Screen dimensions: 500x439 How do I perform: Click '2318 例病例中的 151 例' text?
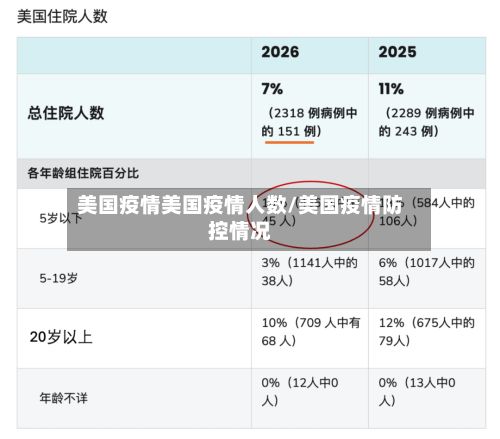[309, 122]
